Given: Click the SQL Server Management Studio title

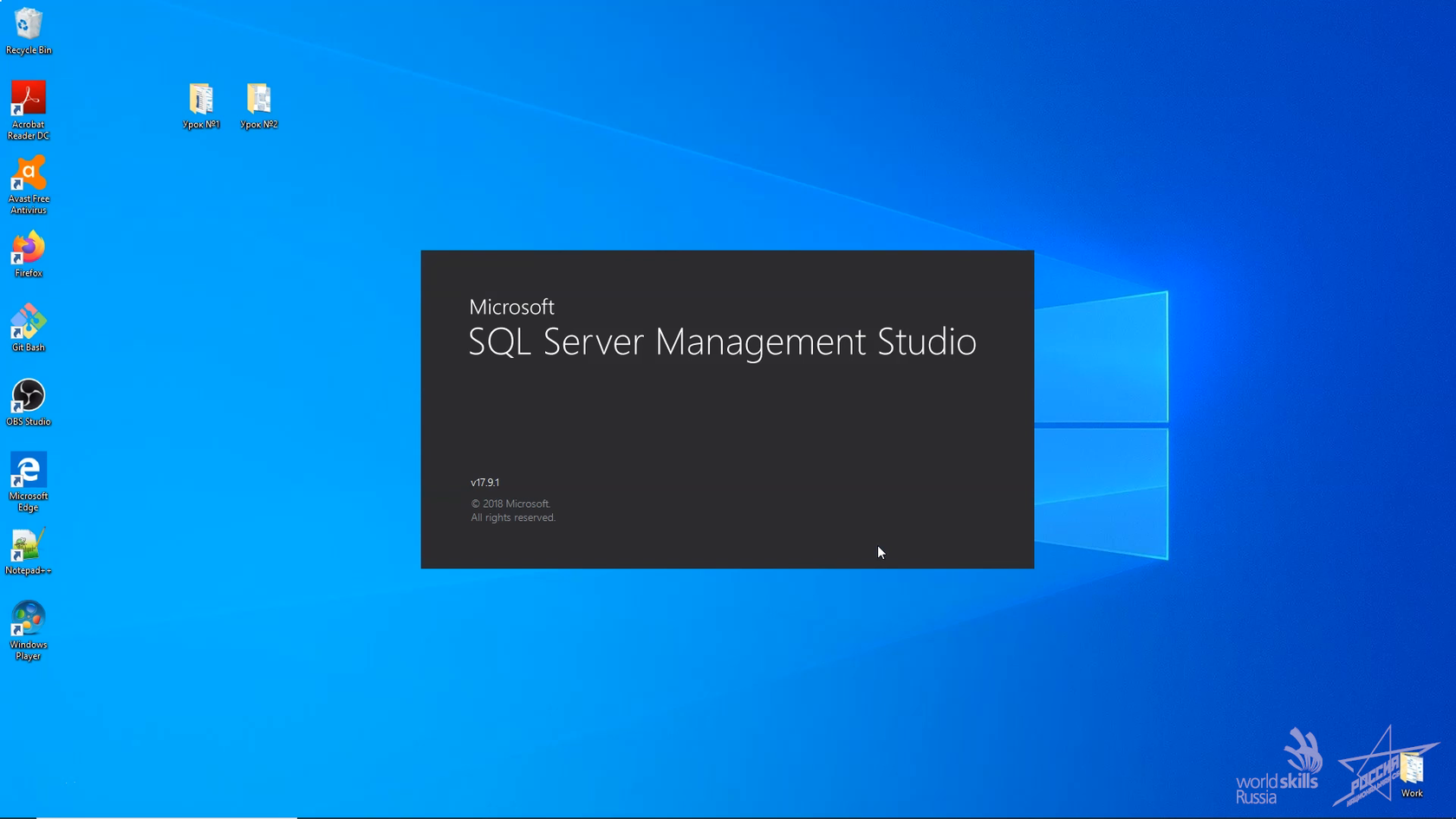Looking at the screenshot, I should (723, 342).
